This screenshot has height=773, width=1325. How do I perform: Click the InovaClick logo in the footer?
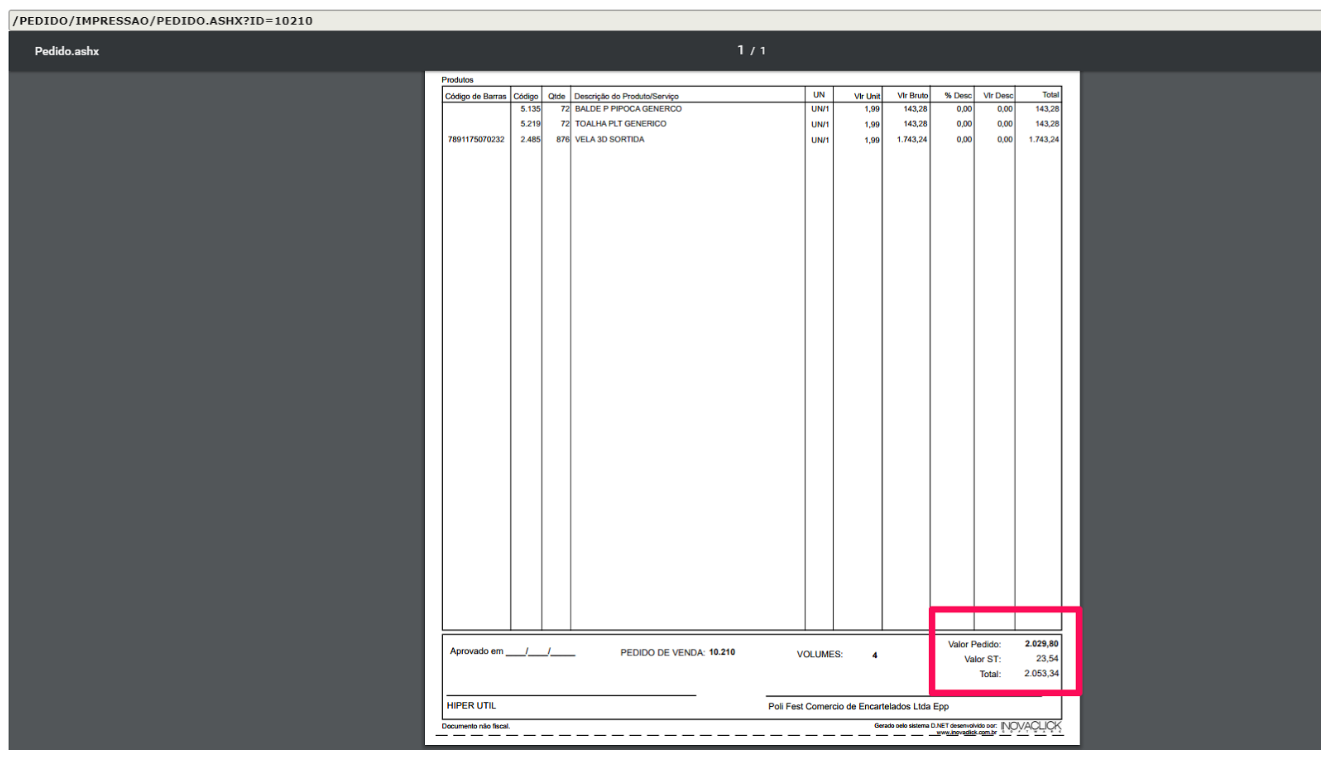tap(1031, 725)
